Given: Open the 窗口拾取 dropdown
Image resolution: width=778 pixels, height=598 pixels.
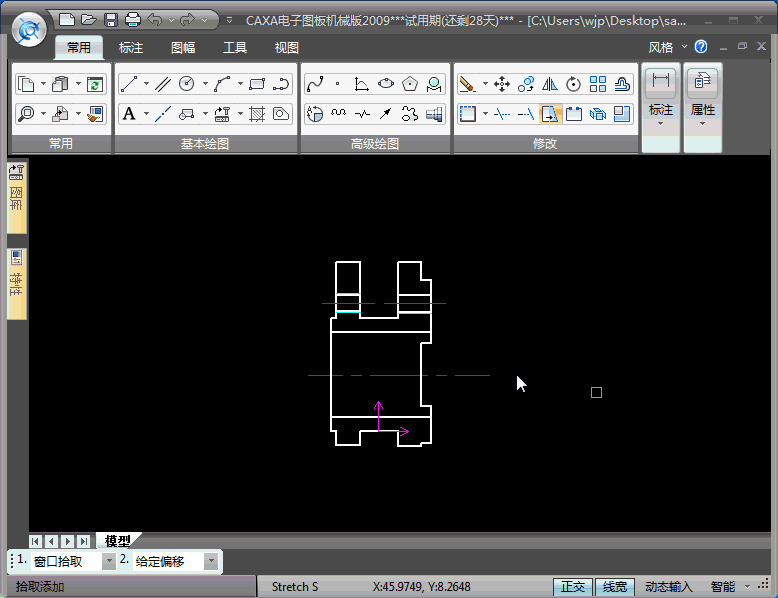Looking at the screenshot, I should [x=108, y=562].
